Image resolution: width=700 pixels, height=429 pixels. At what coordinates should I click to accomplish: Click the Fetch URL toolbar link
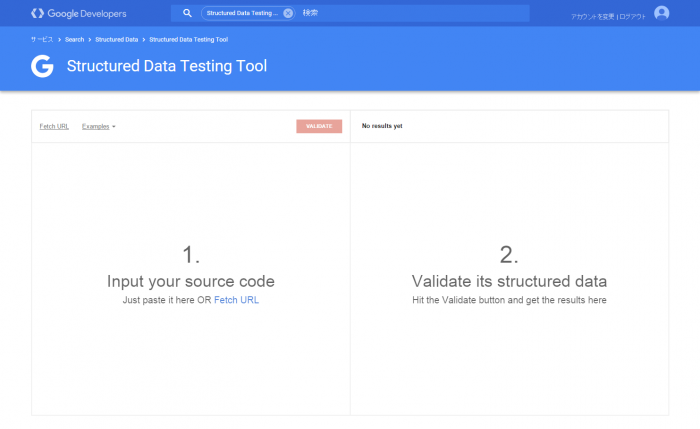click(x=54, y=126)
